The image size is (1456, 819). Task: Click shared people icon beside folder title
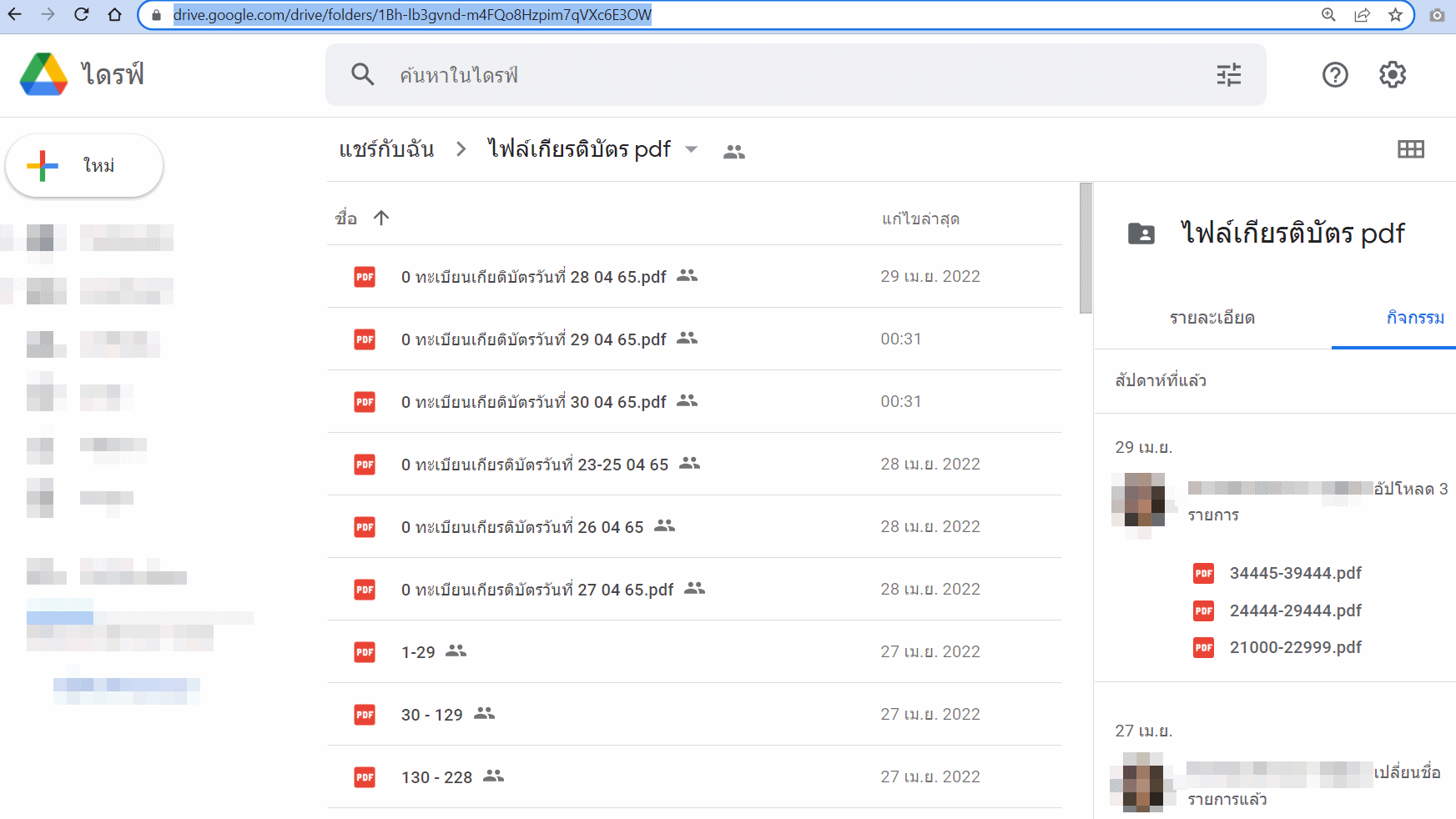pyautogui.click(x=733, y=152)
